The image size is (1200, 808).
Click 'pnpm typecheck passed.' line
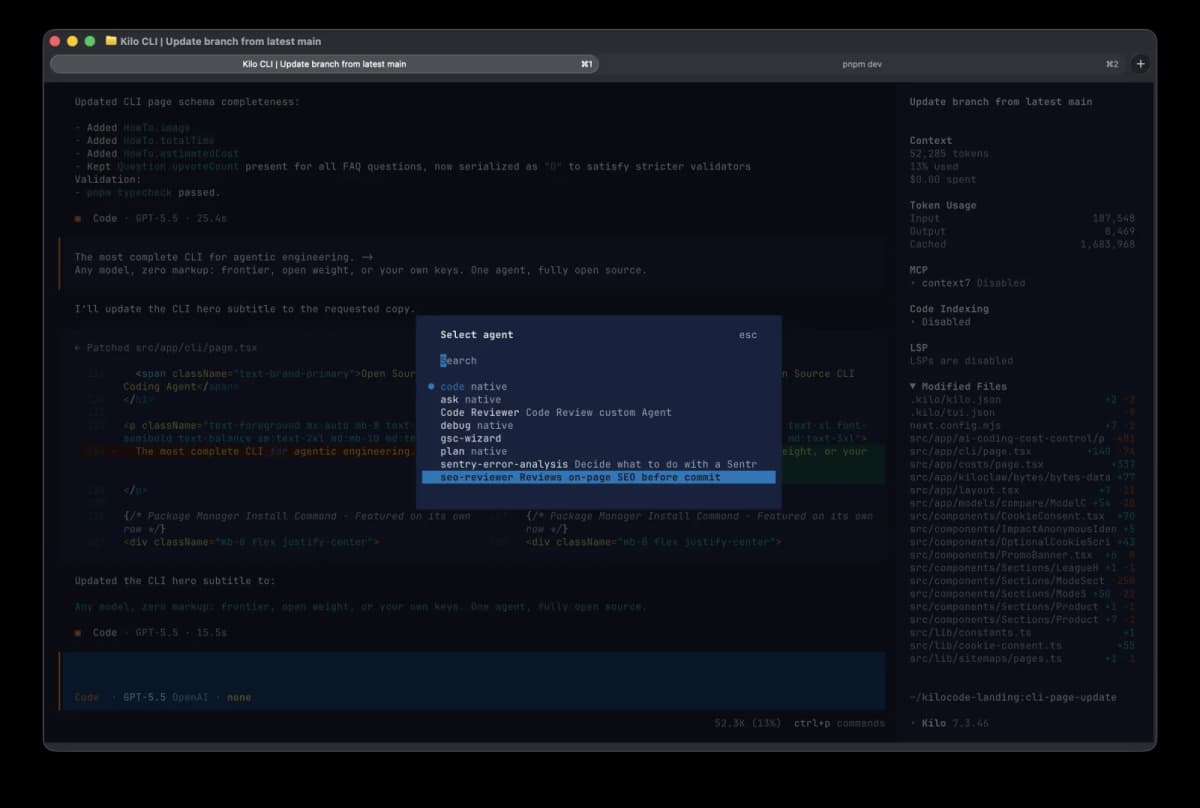pyautogui.click(x=147, y=193)
